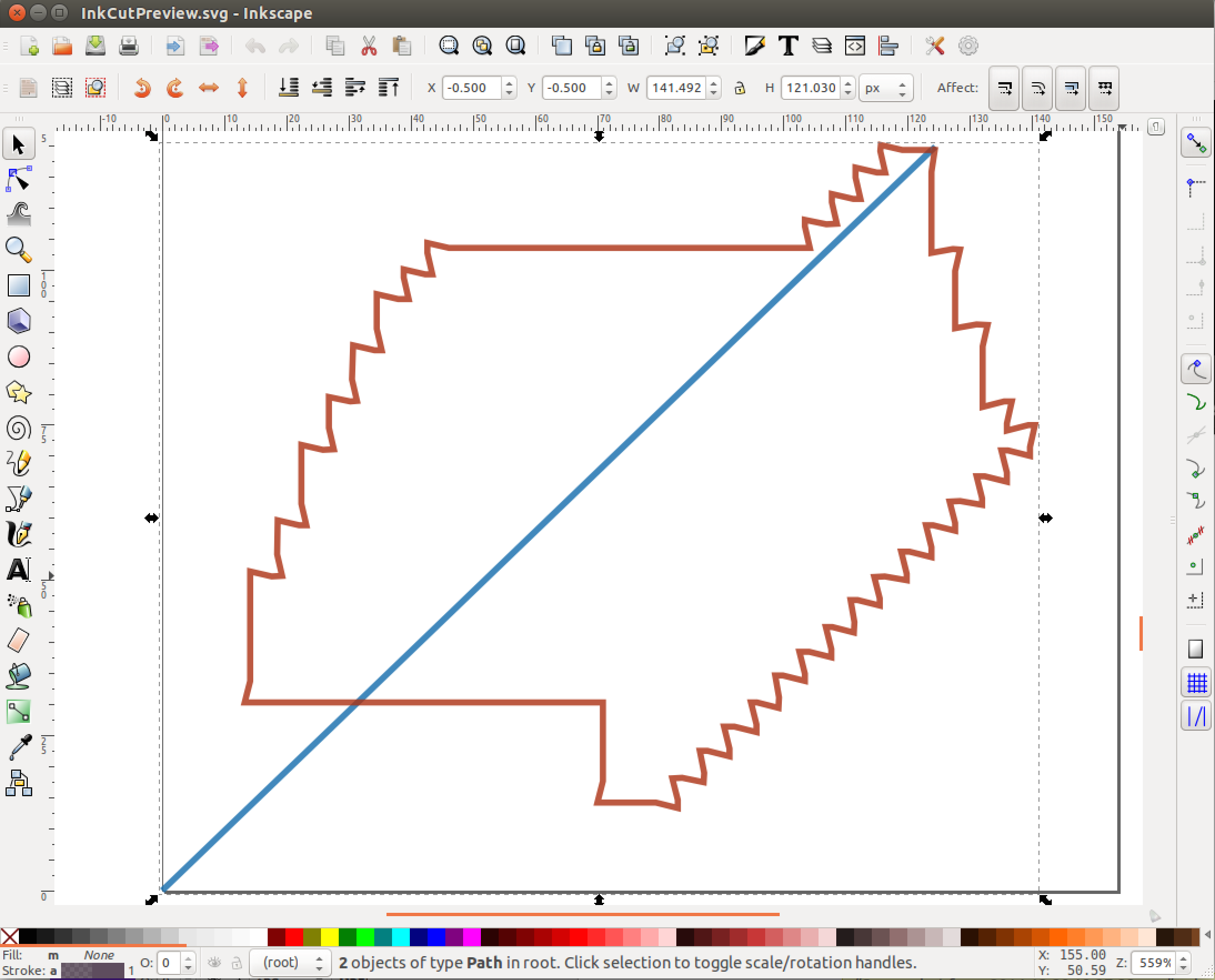Viewport: 1215px width, 980px height.
Task: Toggle scale stroke width affect button
Action: pos(1005,88)
